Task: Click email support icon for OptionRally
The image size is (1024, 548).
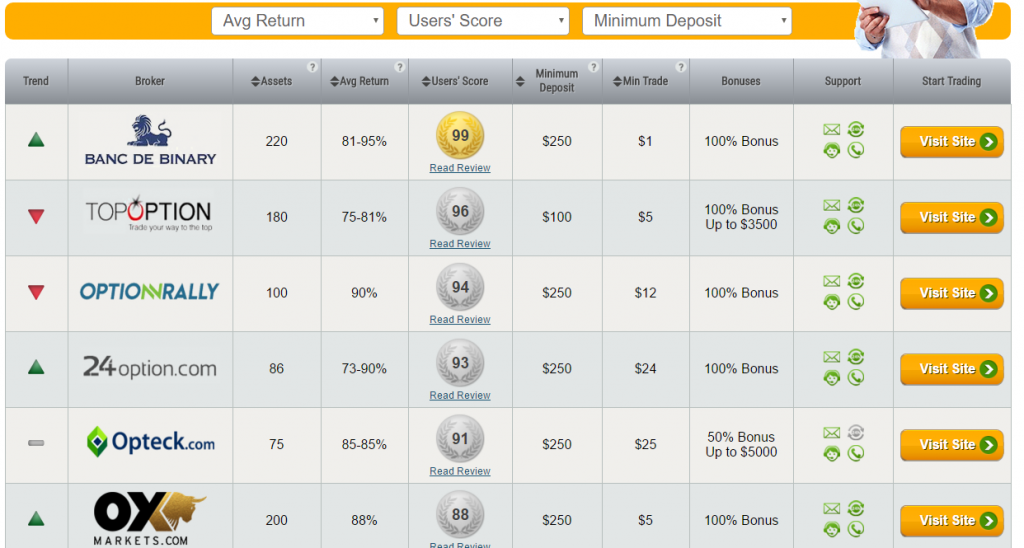Action: point(831,281)
